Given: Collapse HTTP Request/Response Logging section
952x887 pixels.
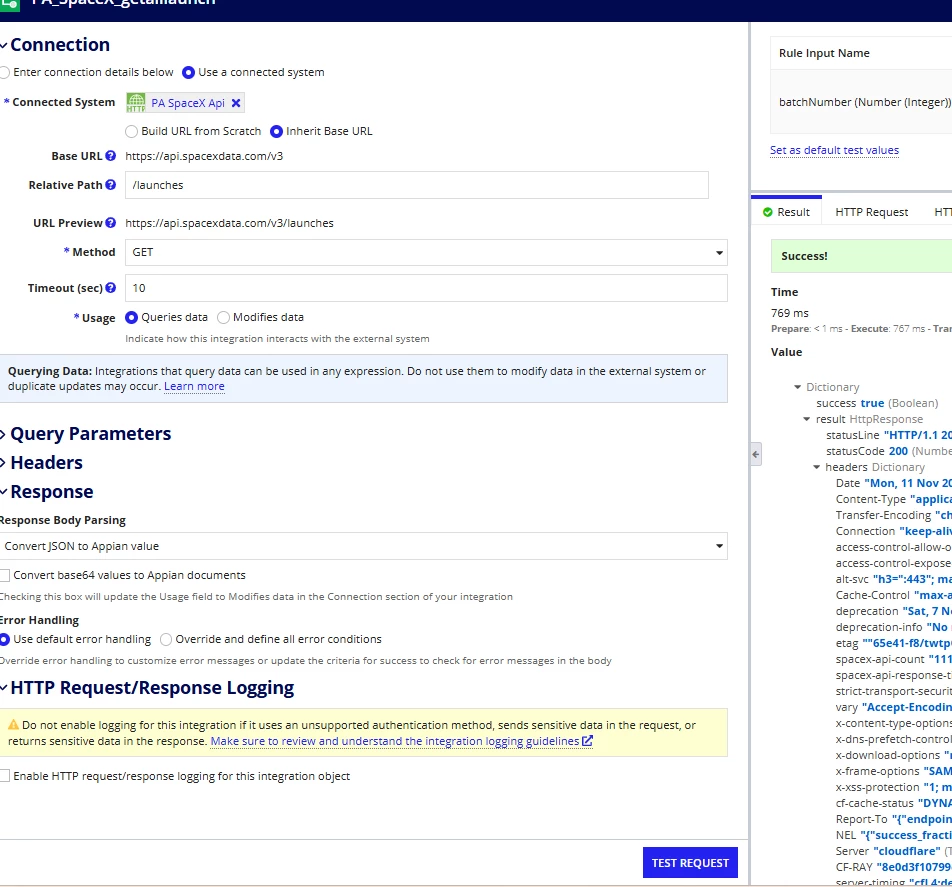Looking at the screenshot, I should pyautogui.click(x=4, y=688).
